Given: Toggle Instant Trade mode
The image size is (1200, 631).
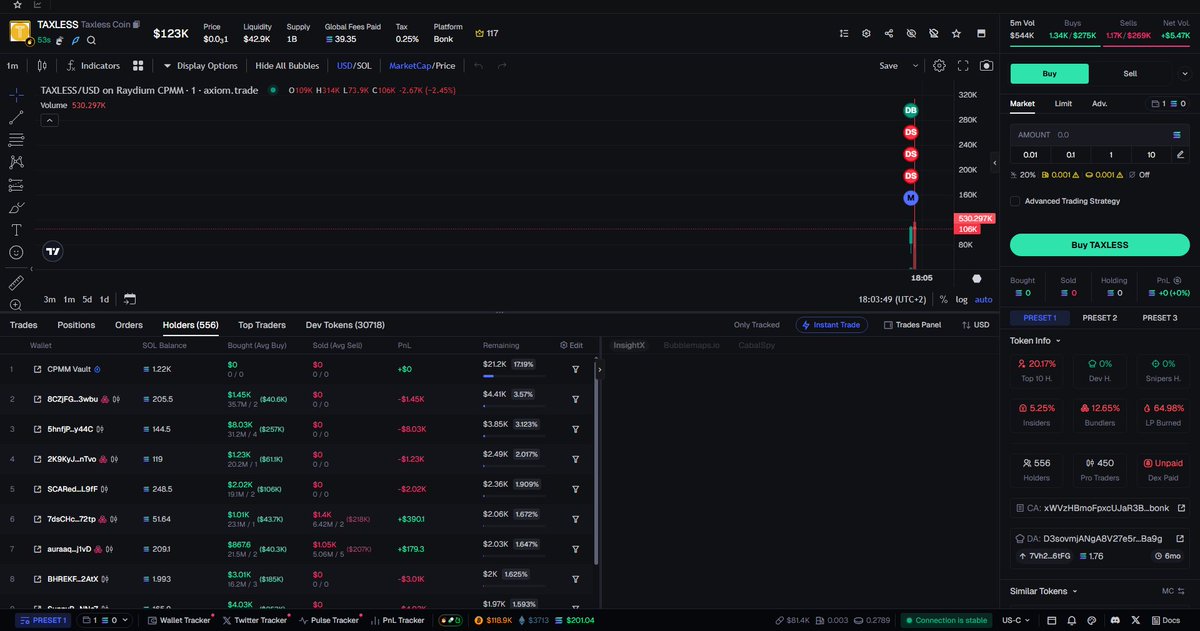Looking at the screenshot, I should click(832, 325).
